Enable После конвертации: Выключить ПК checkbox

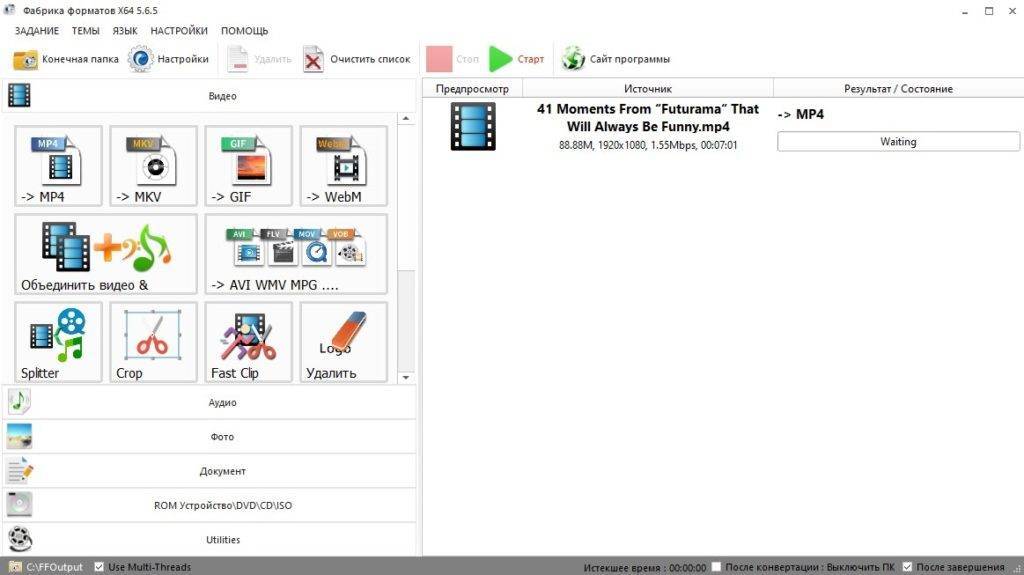[716, 567]
